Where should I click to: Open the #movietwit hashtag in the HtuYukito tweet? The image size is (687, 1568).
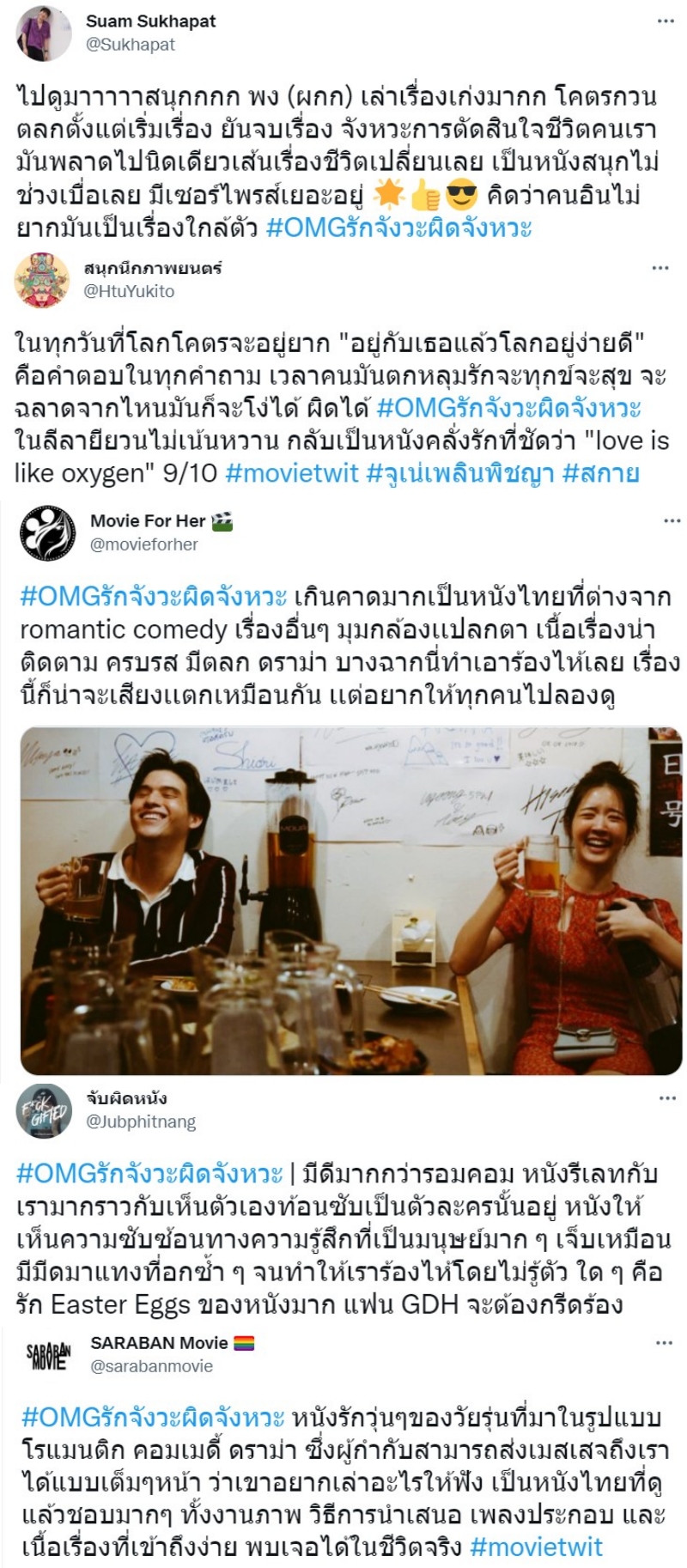pos(291,473)
